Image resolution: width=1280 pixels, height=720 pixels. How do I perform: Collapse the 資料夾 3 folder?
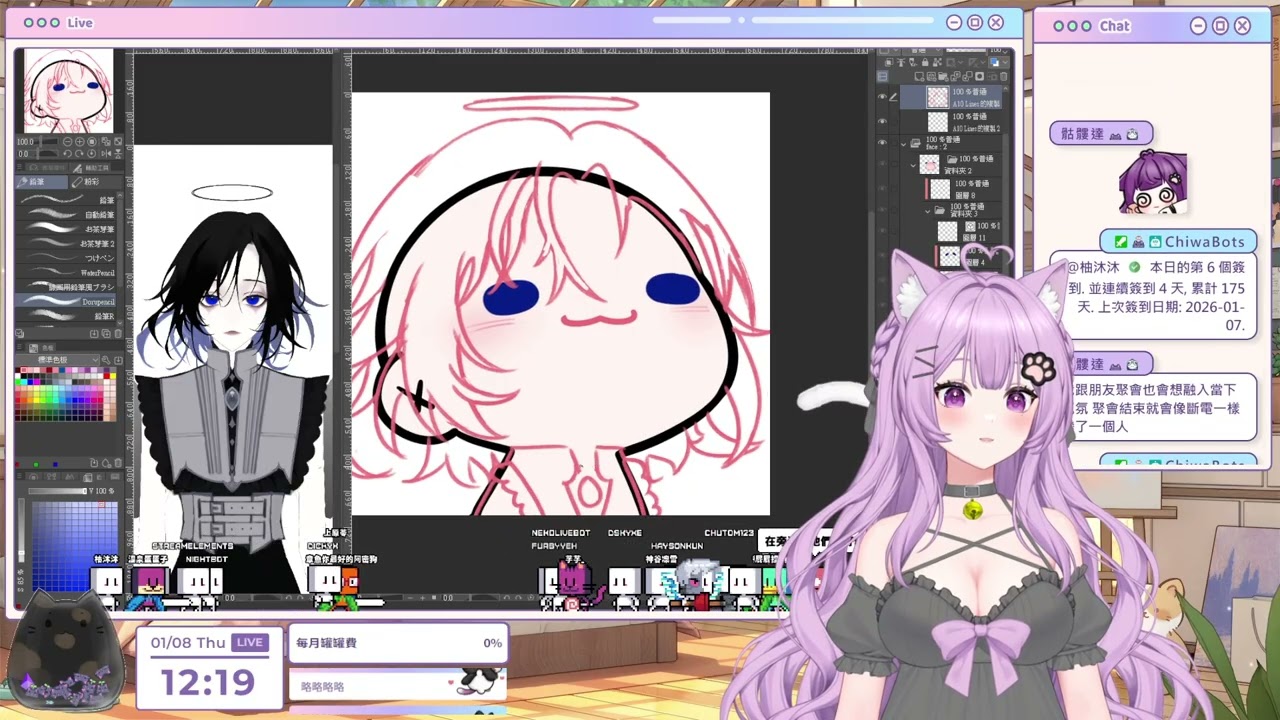(927, 212)
